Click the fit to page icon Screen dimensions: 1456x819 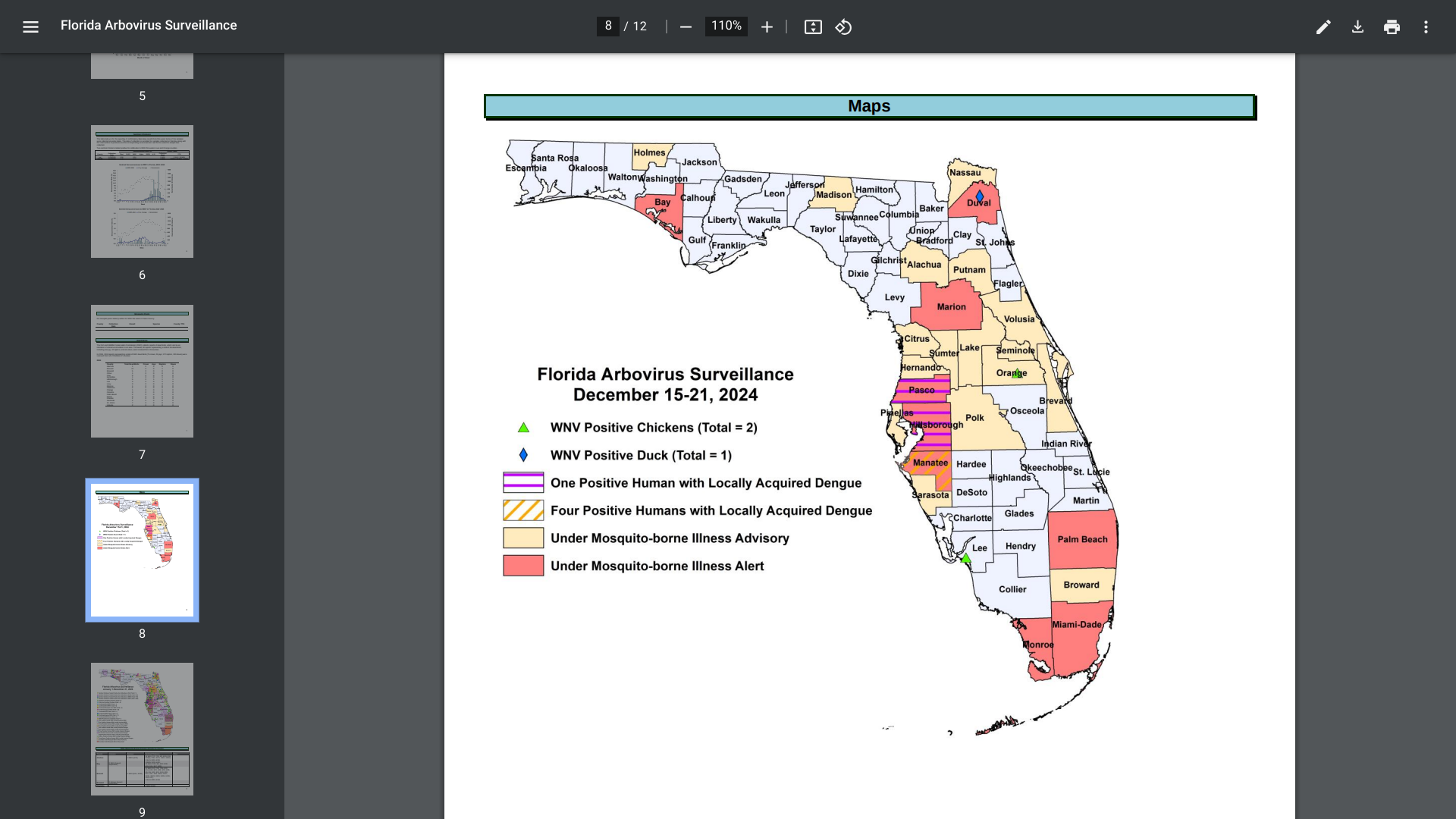813,27
